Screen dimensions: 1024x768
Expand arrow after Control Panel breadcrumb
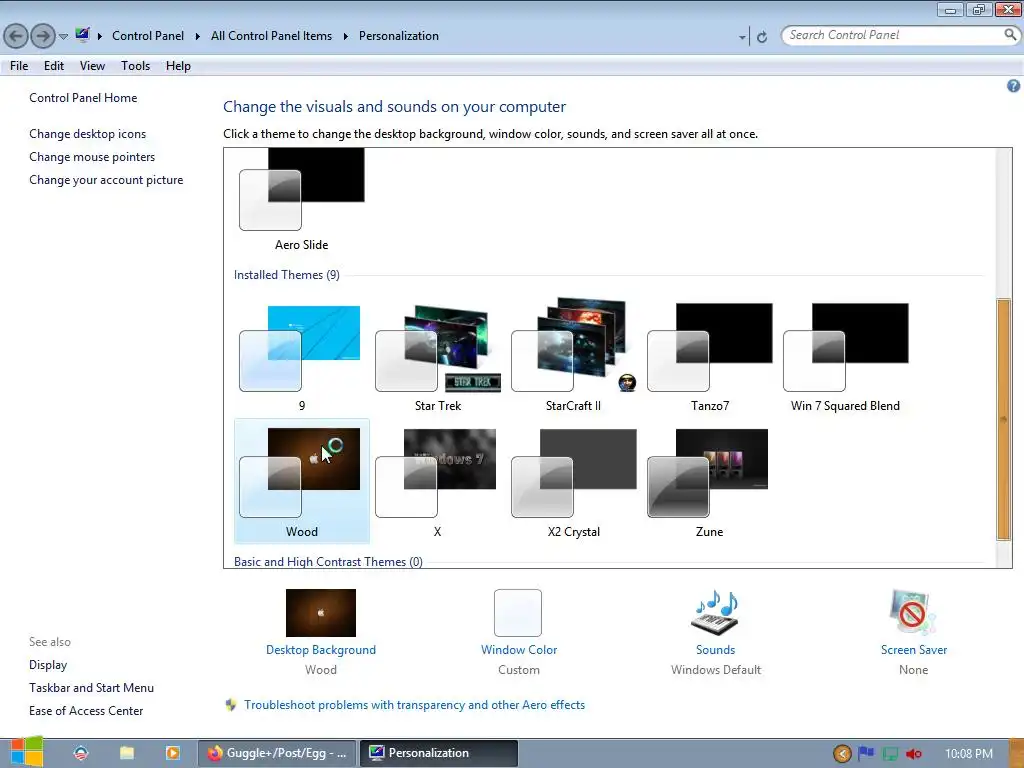(197, 36)
